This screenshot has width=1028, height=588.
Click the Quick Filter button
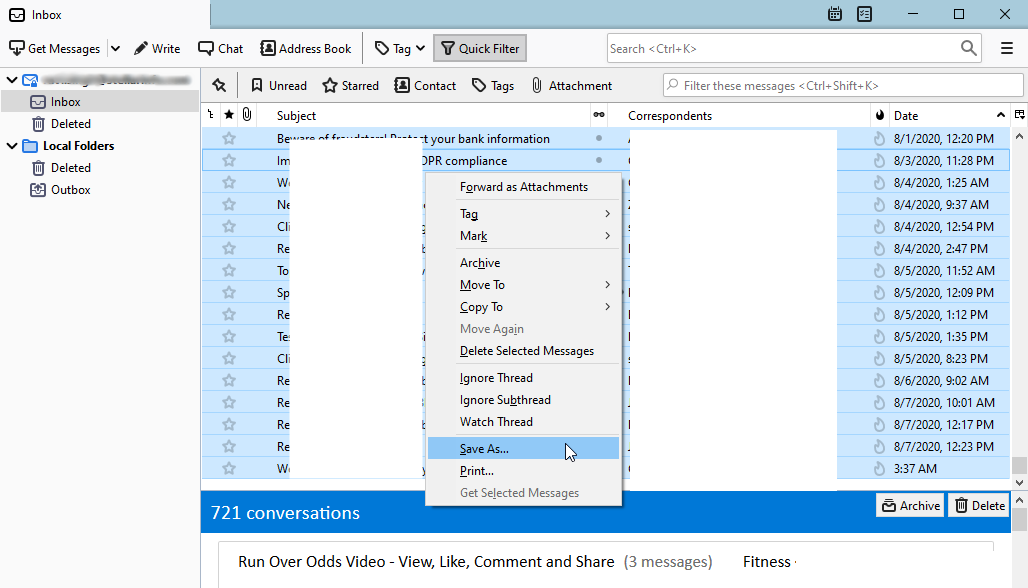pyautogui.click(x=480, y=48)
